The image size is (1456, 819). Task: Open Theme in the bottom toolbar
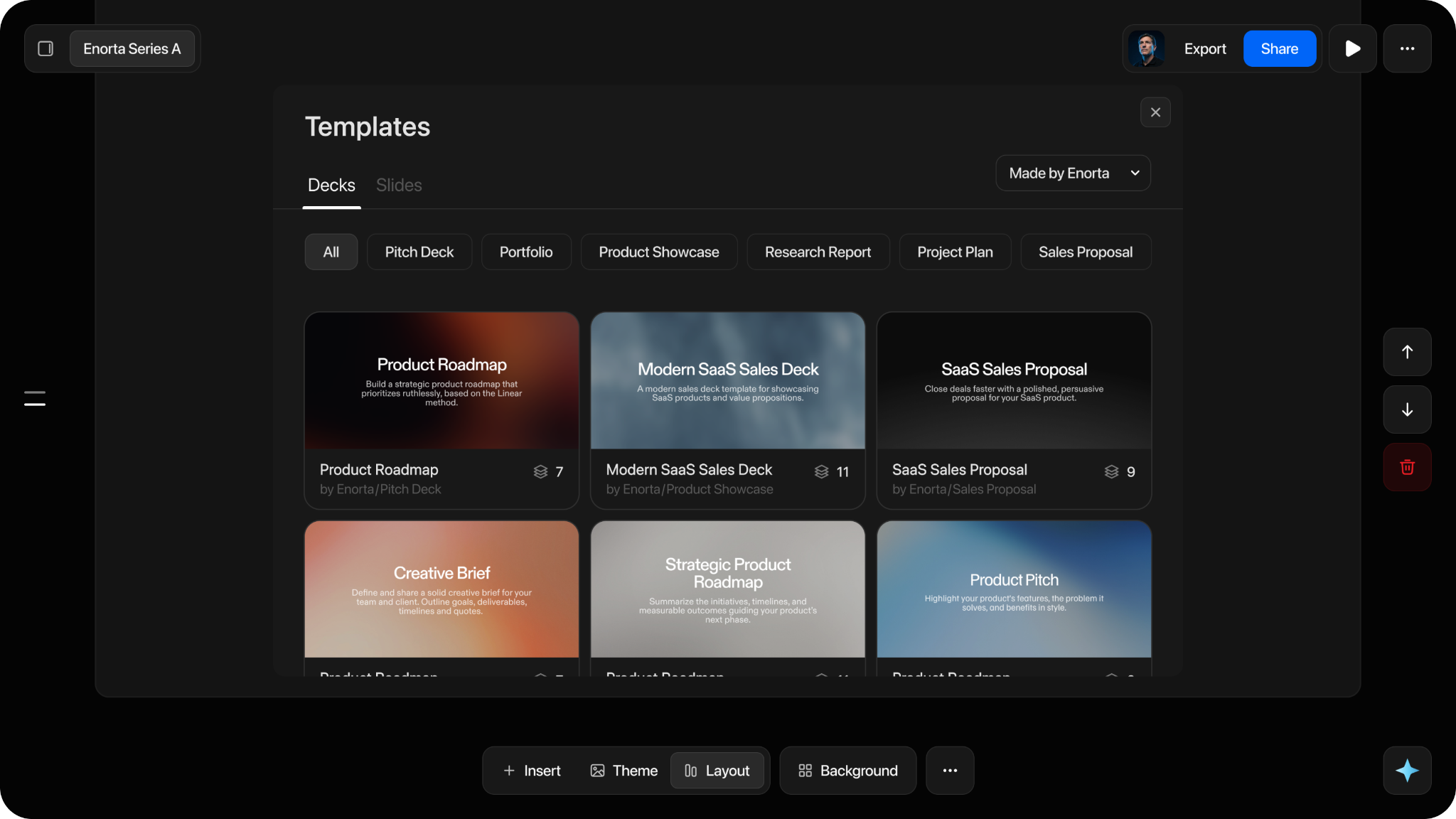point(623,771)
